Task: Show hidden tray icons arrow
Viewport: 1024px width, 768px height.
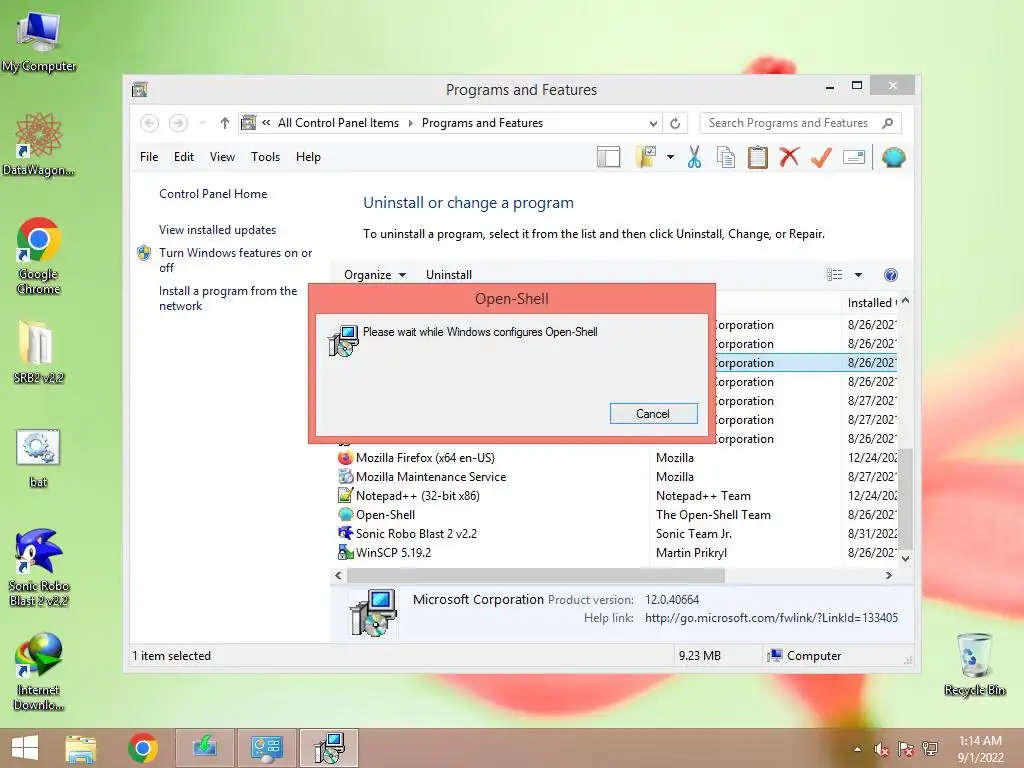Action: click(x=857, y=749)
